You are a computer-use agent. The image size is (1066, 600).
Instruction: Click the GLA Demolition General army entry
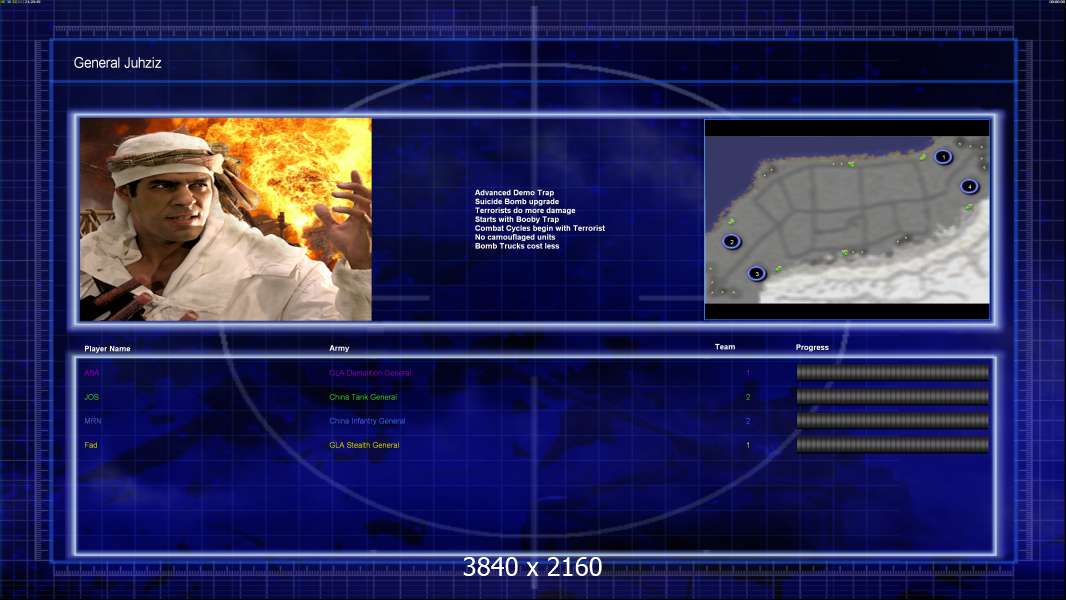[x=370, y=372]
